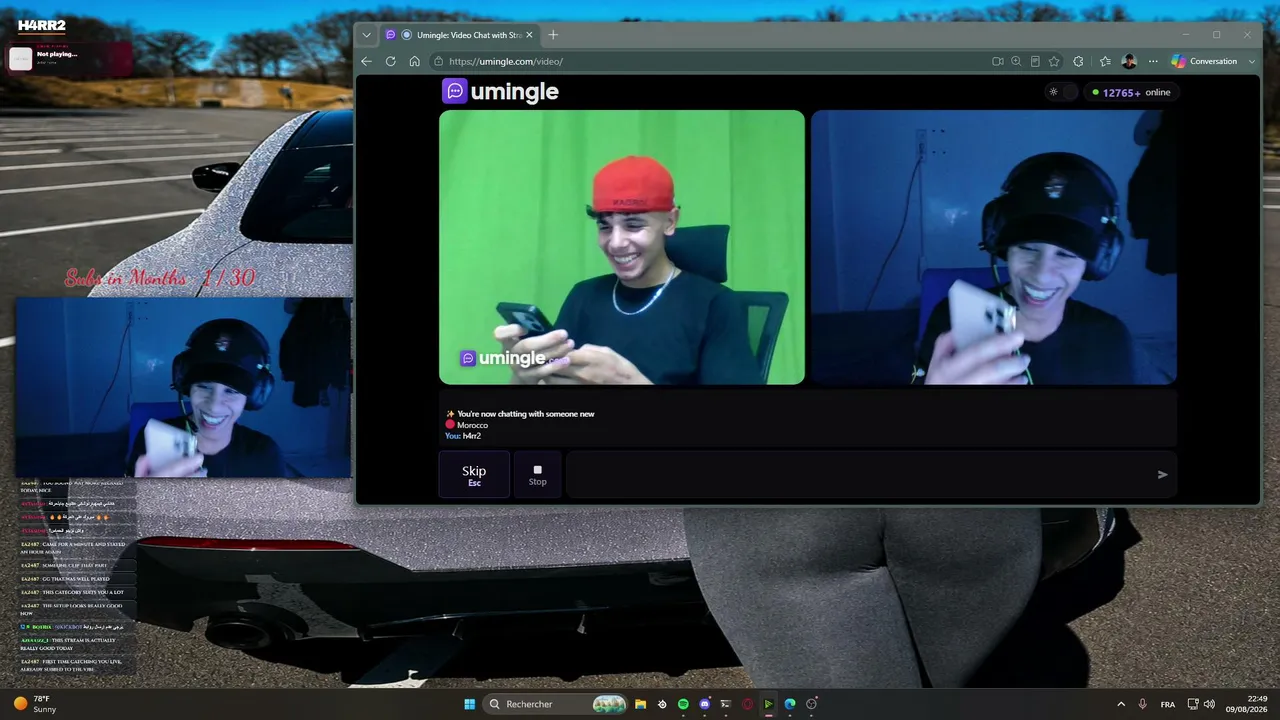Click the H4RR2 stream title overlay

click(x=41, y=25)
